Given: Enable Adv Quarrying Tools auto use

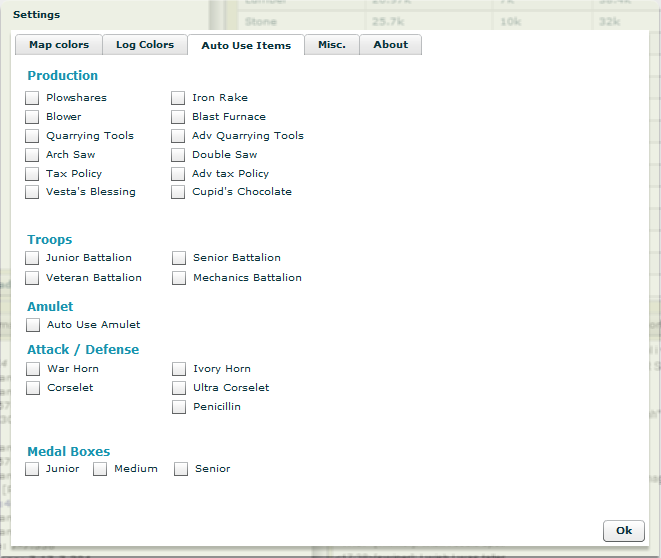Looking at the screenshot, I should pyautogui.click(x=178, y=136).
